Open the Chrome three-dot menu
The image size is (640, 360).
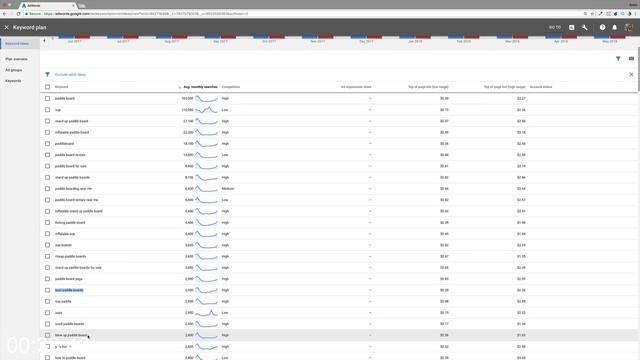[x=636, y=13]
